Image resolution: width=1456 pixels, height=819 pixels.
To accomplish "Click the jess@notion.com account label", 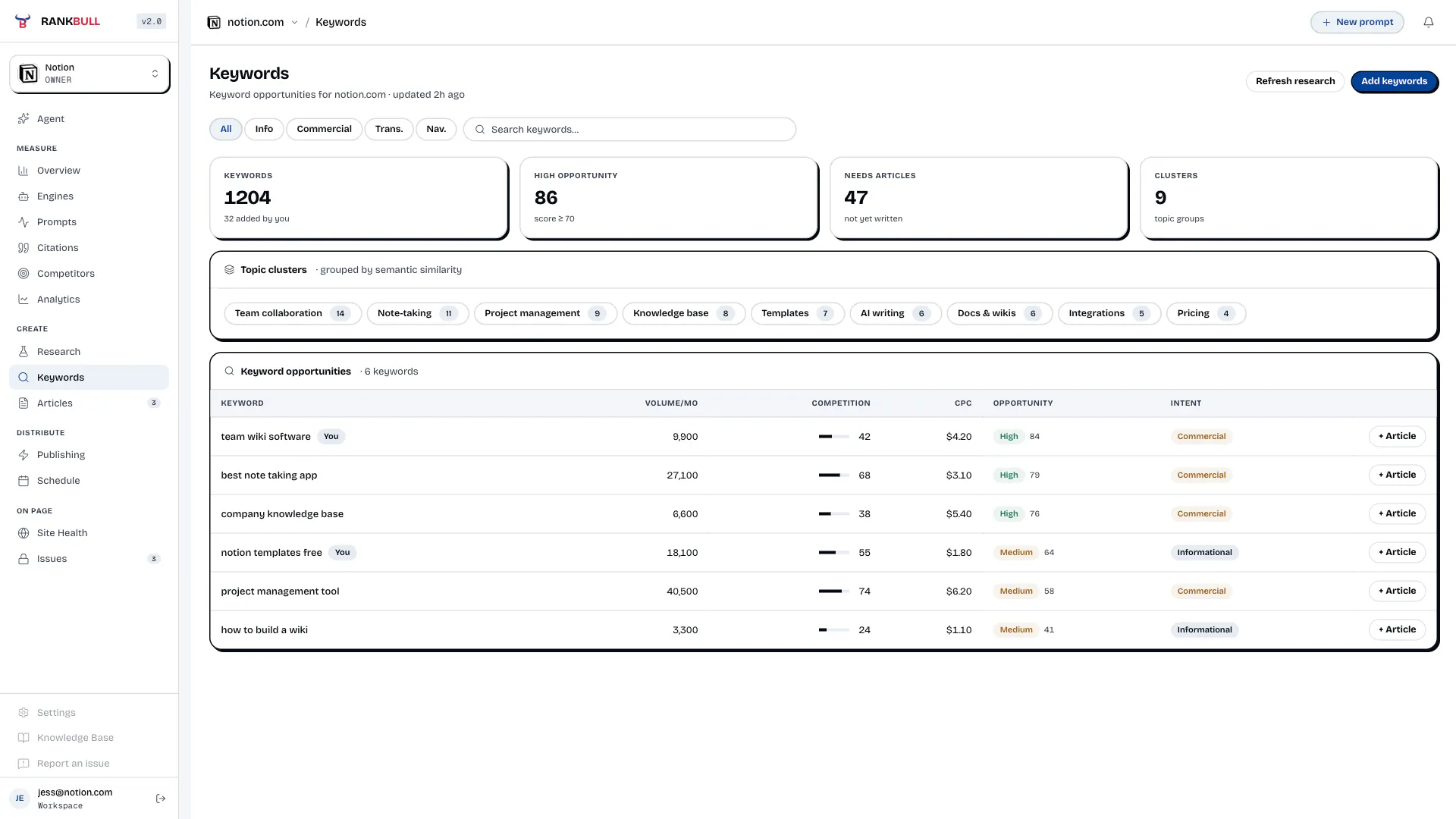I will 75,792.
